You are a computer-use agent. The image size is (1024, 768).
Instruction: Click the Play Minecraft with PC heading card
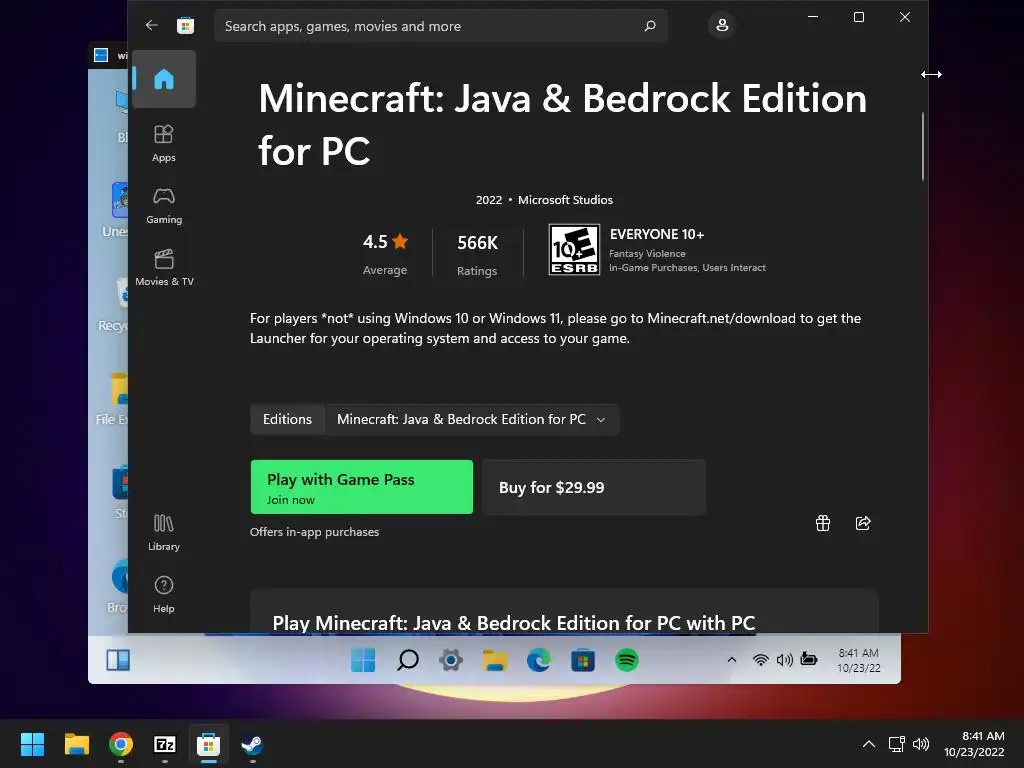[x=564, y=611]
